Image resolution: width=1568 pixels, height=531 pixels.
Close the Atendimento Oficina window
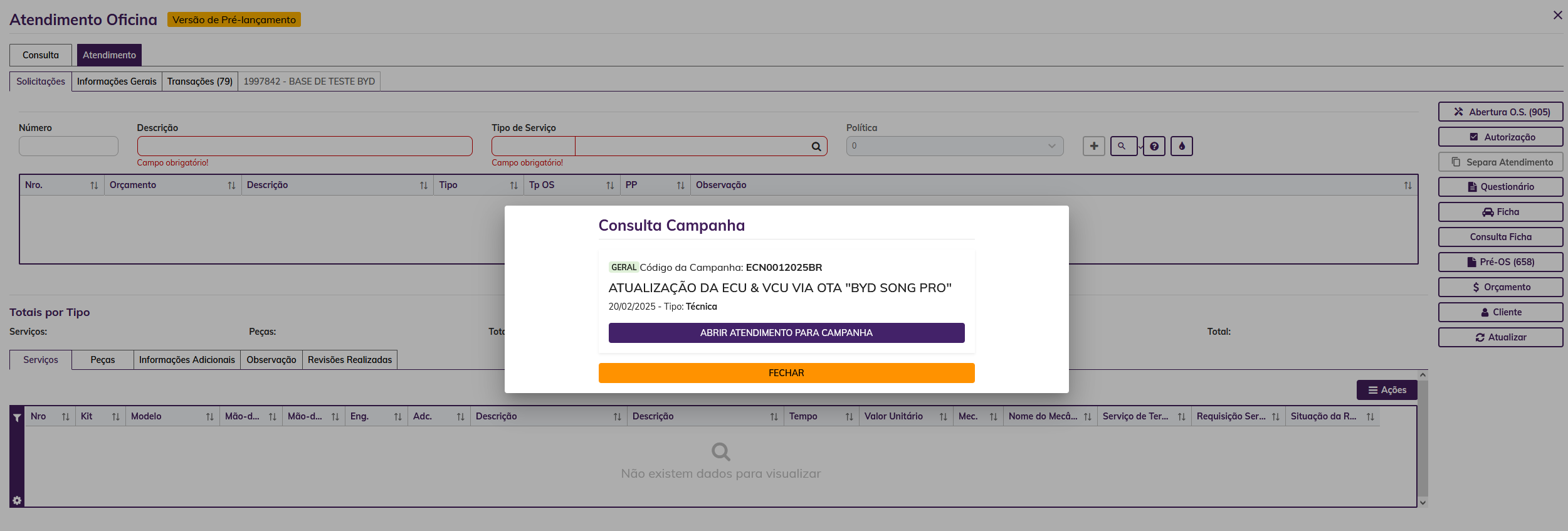(1557, 15)
